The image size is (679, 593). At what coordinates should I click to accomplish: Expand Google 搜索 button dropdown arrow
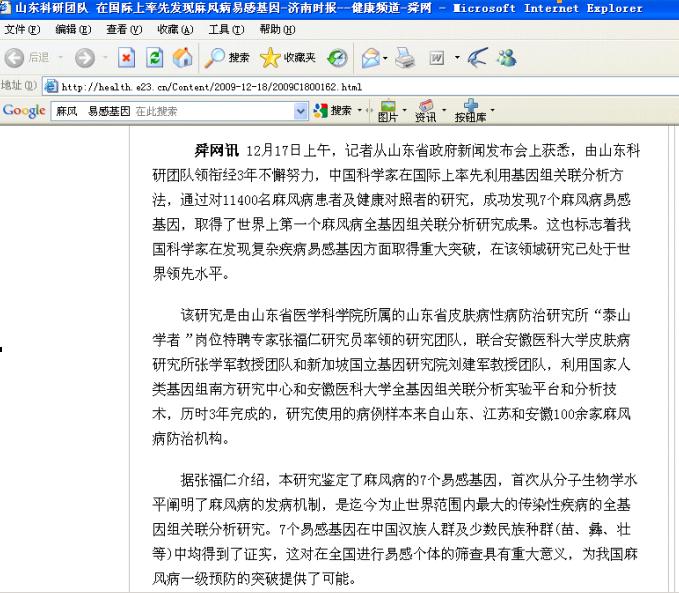pos(359,110)
